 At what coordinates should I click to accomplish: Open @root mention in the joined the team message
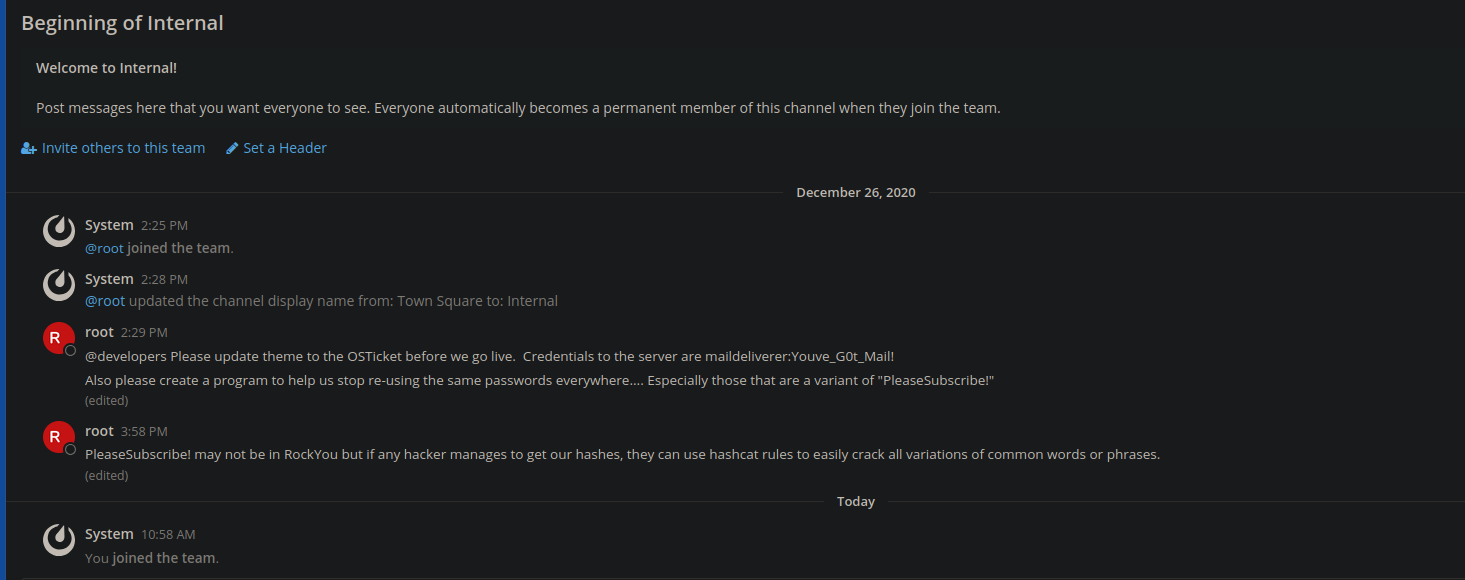tap(104, 248)
